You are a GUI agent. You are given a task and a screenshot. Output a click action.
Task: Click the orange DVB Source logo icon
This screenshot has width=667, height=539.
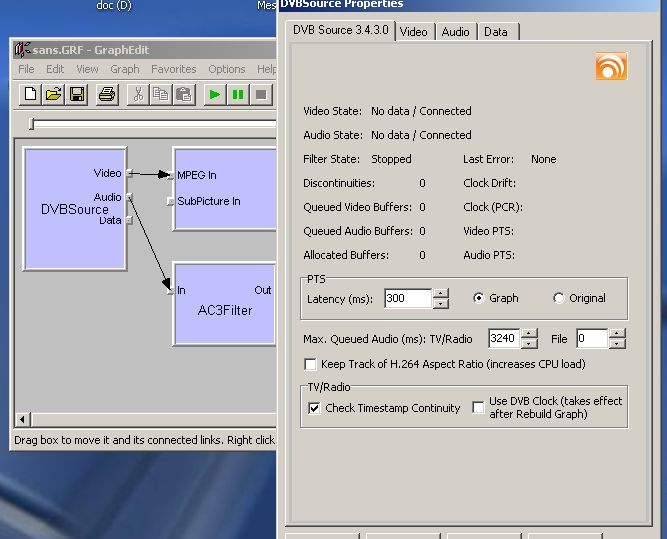611,66
